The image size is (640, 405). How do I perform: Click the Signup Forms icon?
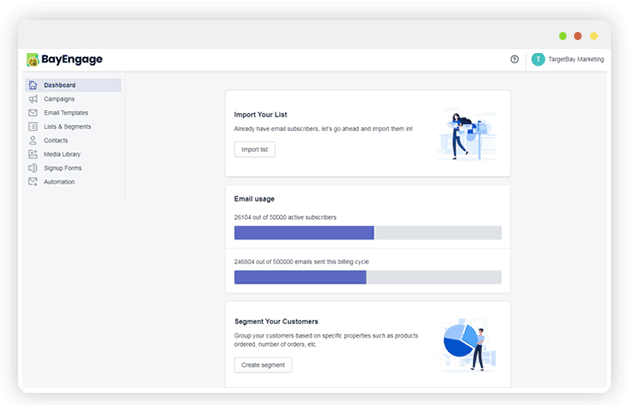33,168
